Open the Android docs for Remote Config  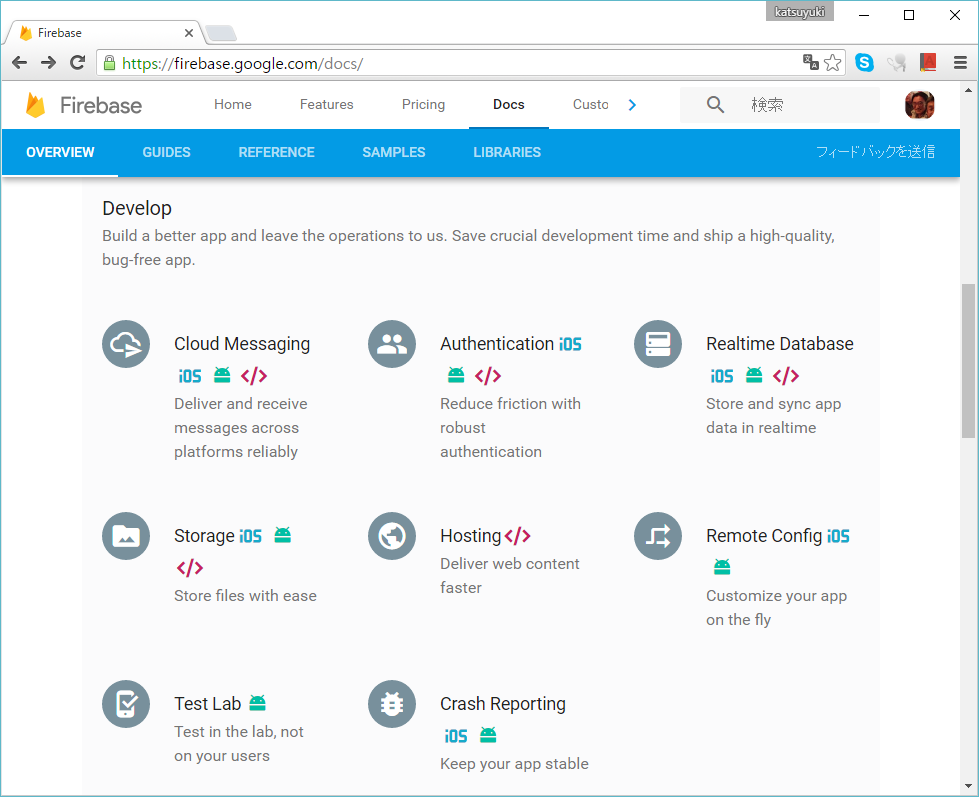pos(722,567)
